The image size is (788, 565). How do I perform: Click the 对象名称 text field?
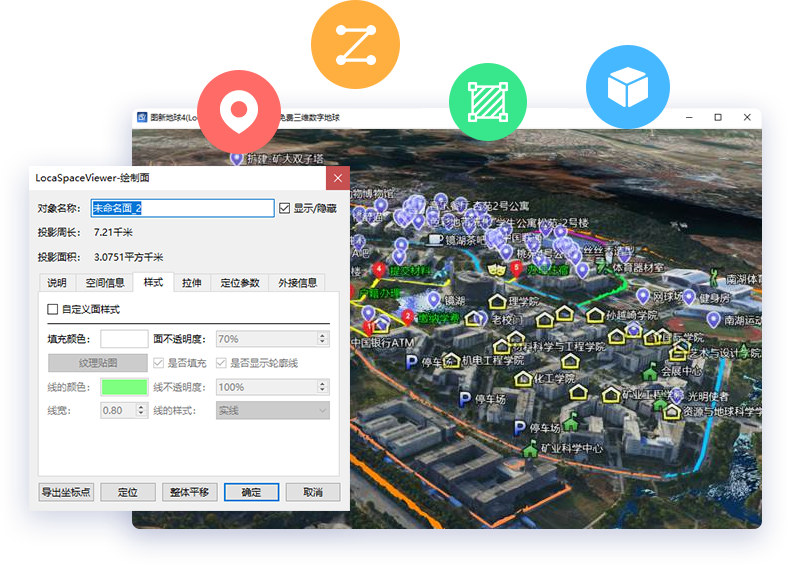(x=182, y=208)
